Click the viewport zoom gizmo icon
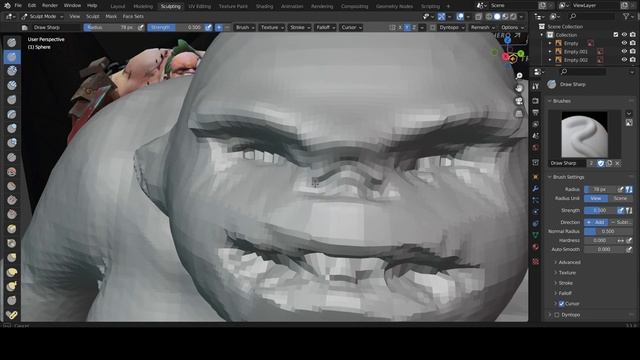Image resolution: width=640 pixels, height=360 pixels. point(519,76)
